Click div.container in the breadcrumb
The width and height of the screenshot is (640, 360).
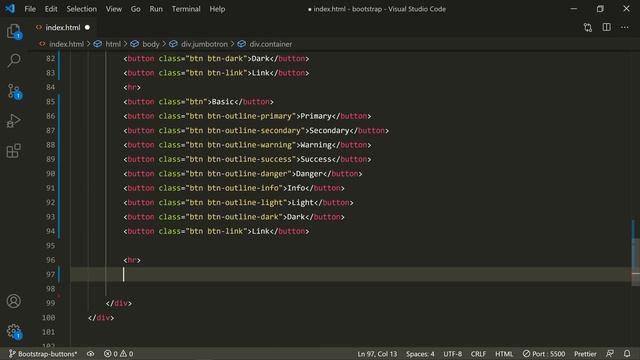click(271, 44)
